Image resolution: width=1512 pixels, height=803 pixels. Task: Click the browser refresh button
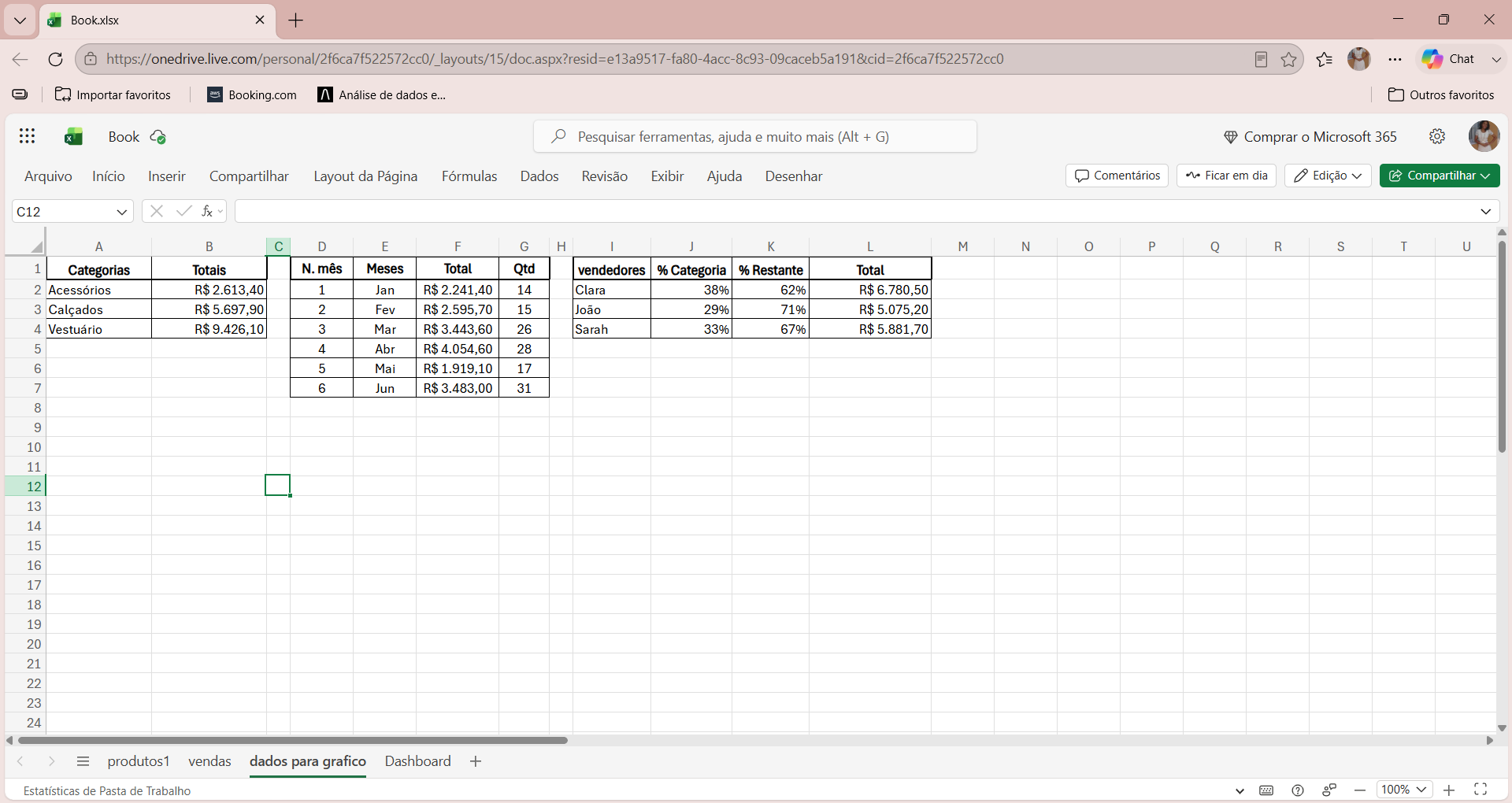55,59
